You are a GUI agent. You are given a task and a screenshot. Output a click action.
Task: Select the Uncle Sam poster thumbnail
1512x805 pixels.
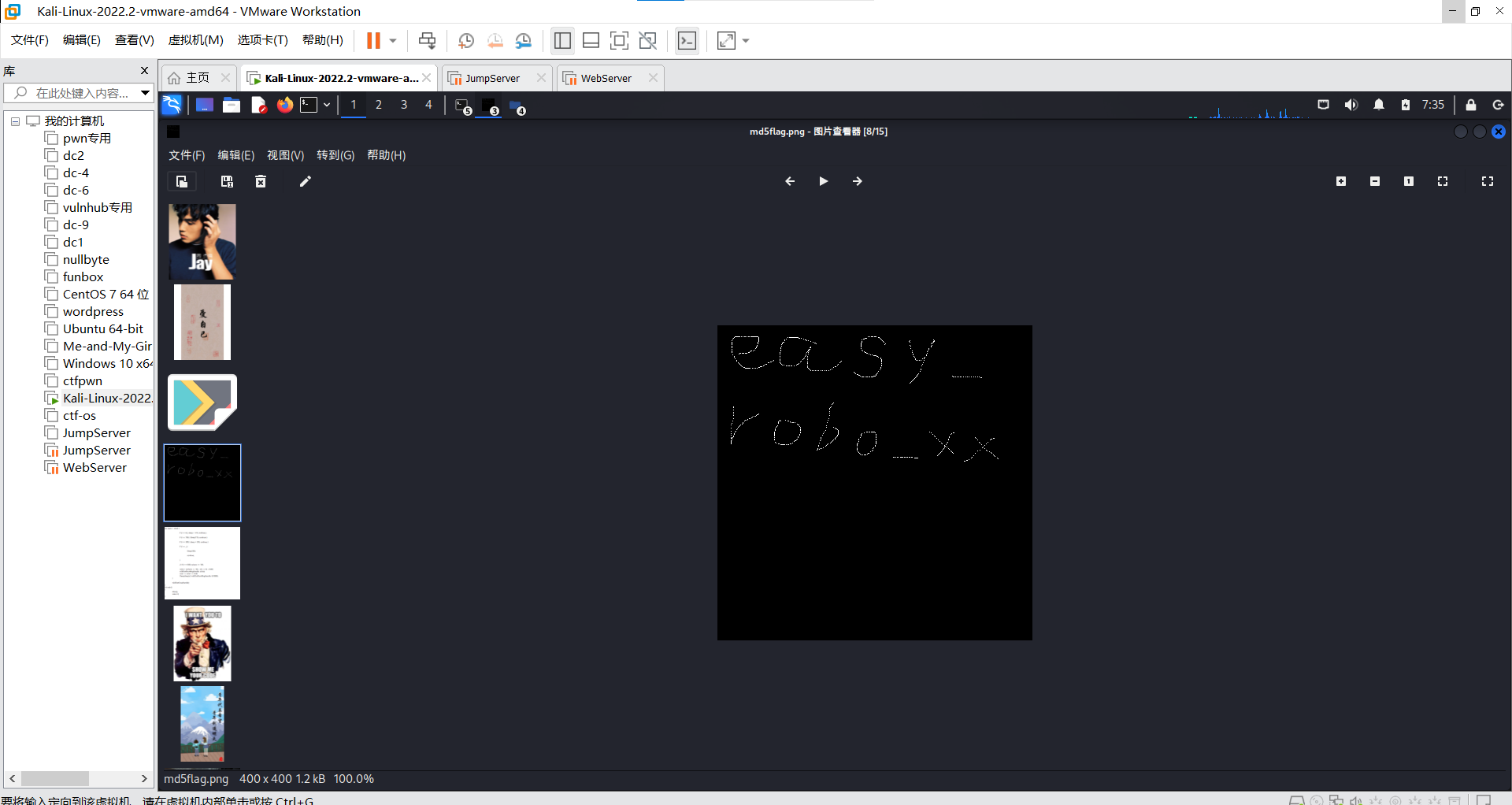click(x=202, y=644)
